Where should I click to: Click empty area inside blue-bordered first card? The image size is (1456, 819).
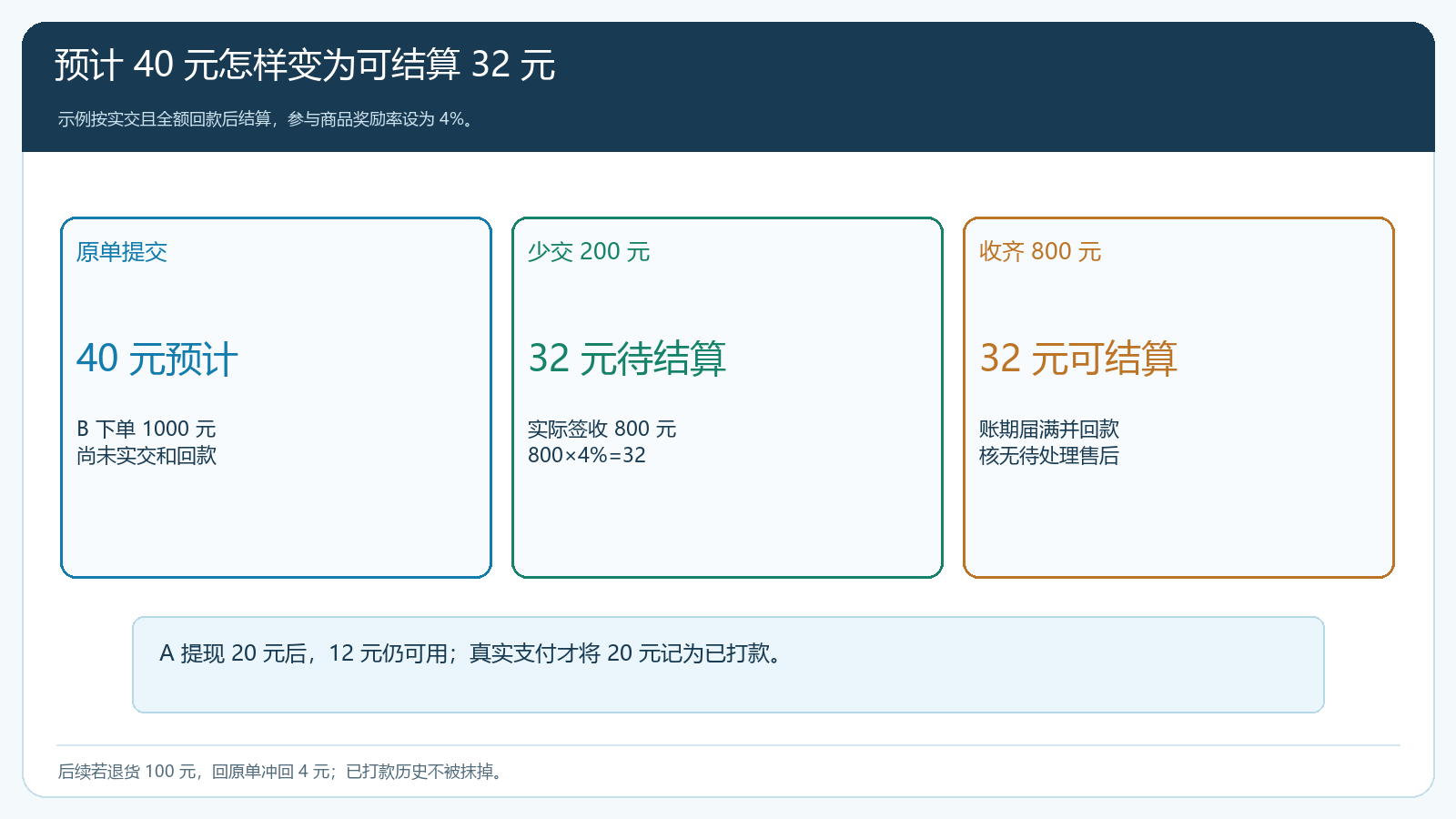[276, 523]
